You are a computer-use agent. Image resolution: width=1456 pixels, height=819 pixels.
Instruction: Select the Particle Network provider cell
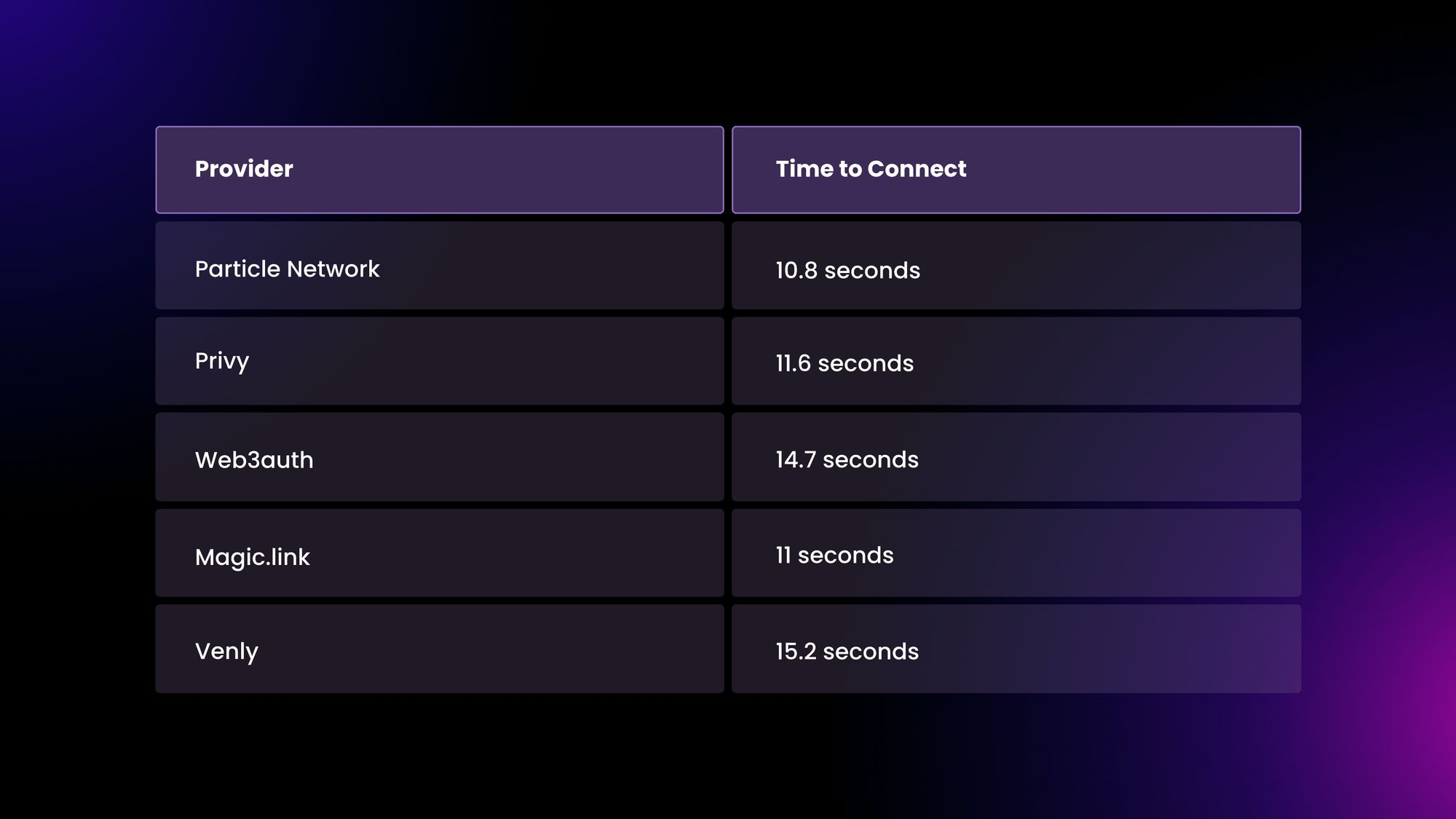click(440, 265)
